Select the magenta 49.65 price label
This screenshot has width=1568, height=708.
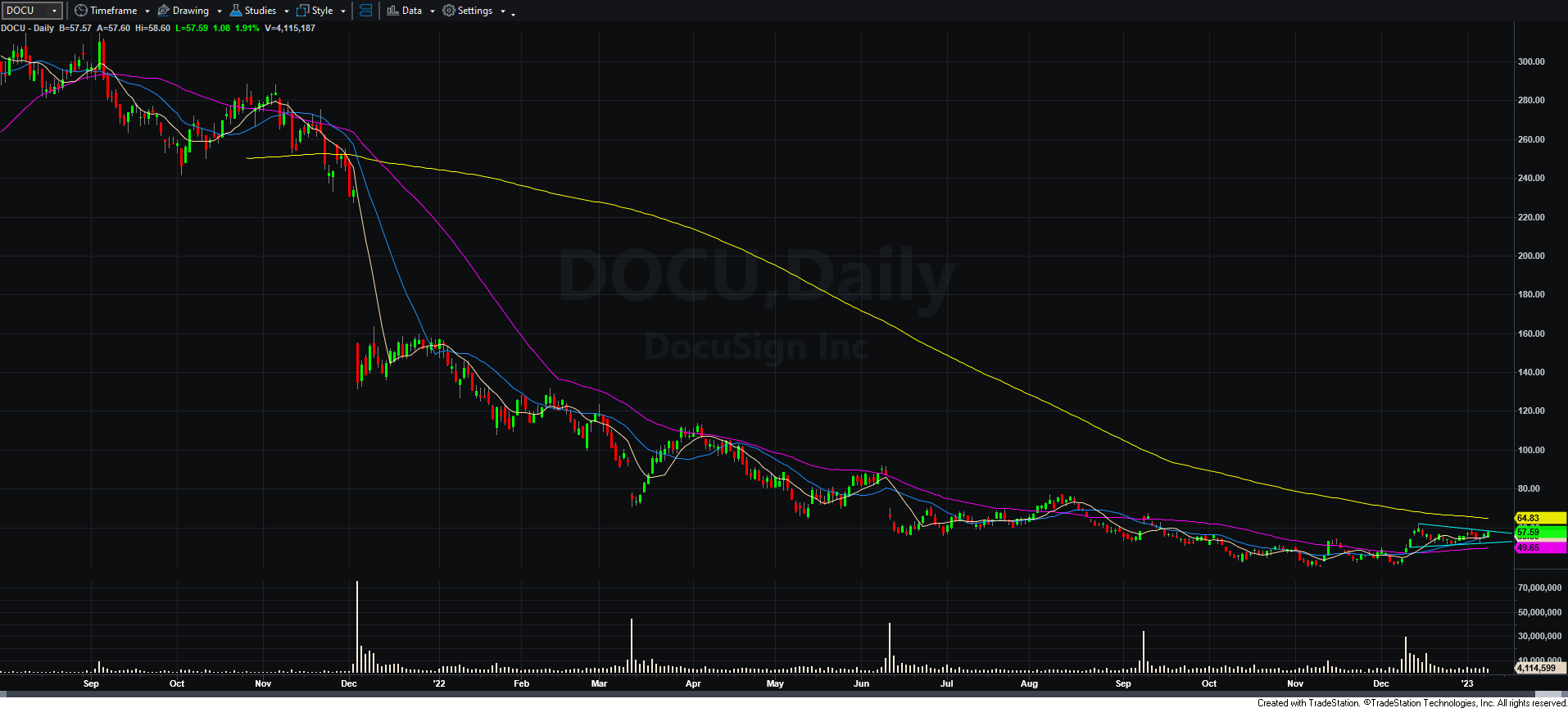click(1540, 547)
